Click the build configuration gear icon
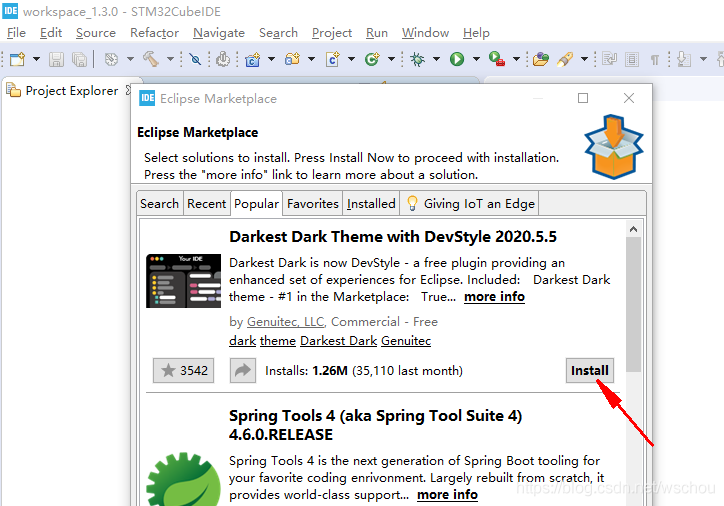 click(111, 59)
